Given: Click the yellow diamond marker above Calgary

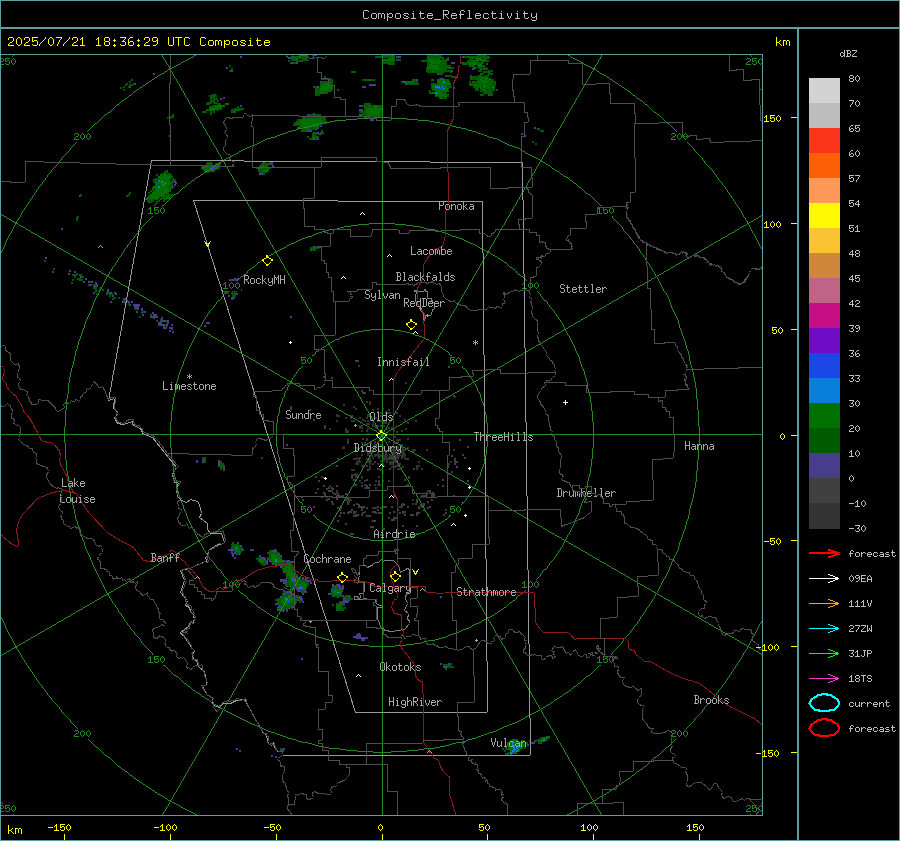Looking at the screenshot, I should (395, 576).
